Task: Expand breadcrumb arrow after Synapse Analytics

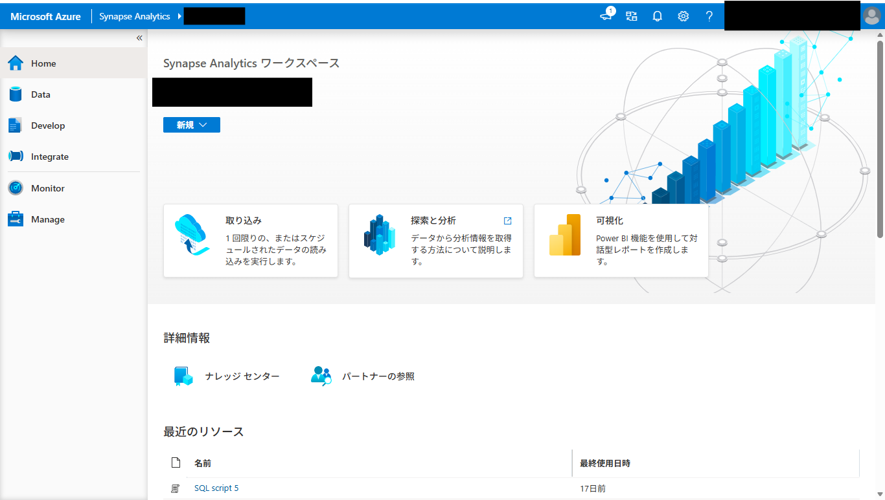Action: (180, 17)
